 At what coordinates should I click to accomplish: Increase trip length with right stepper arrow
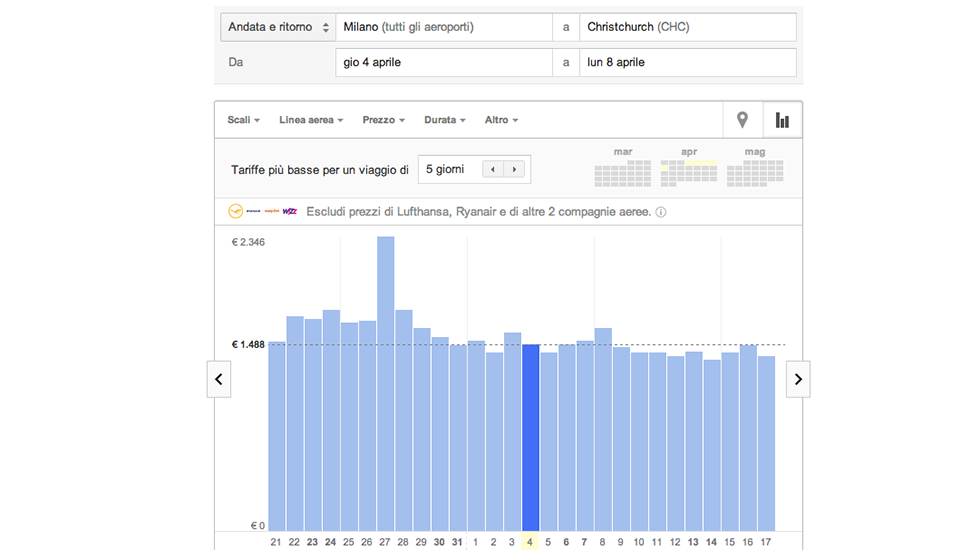coord(515,170)
